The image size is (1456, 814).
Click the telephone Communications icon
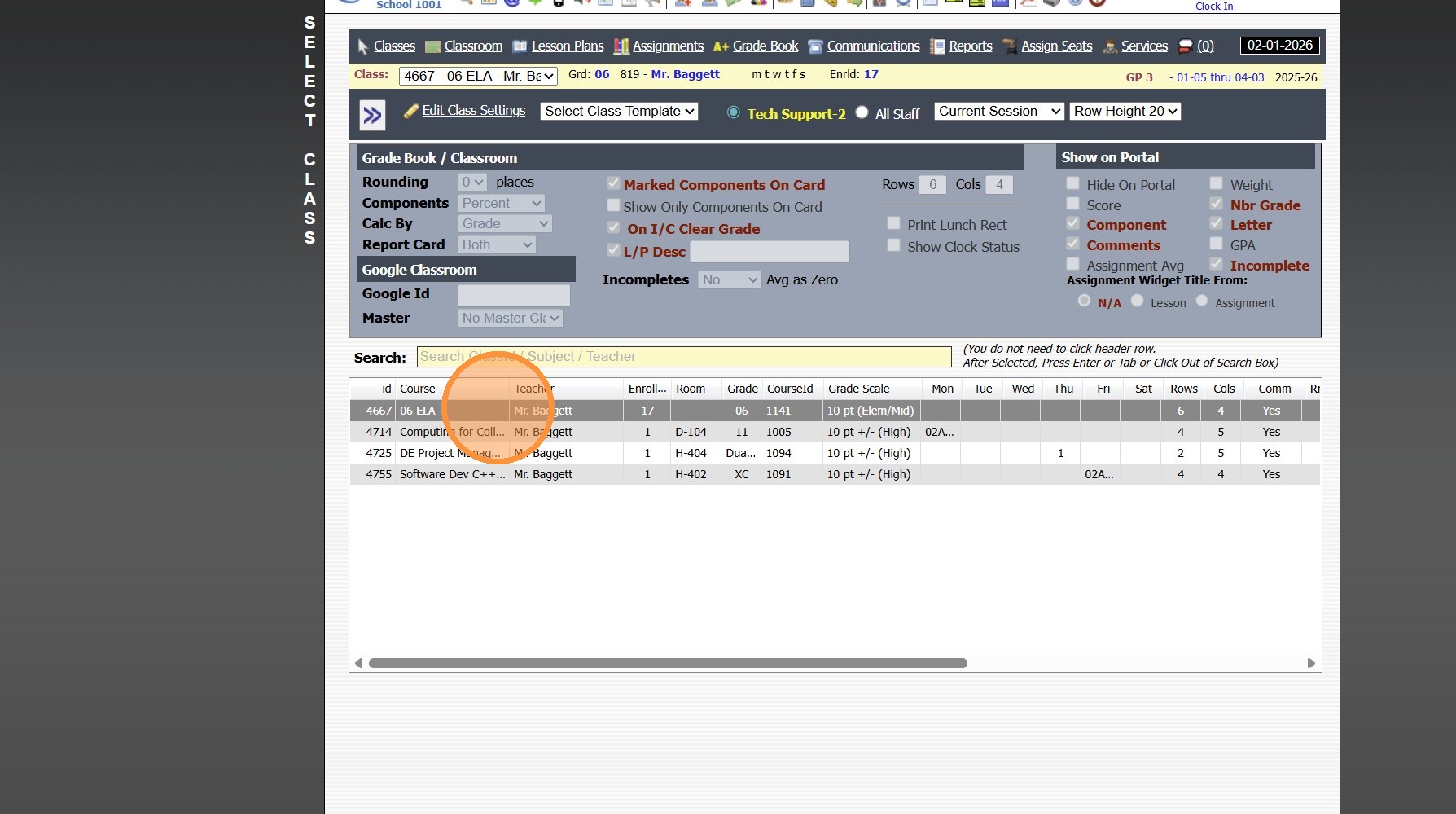click(x=815, y=46)
